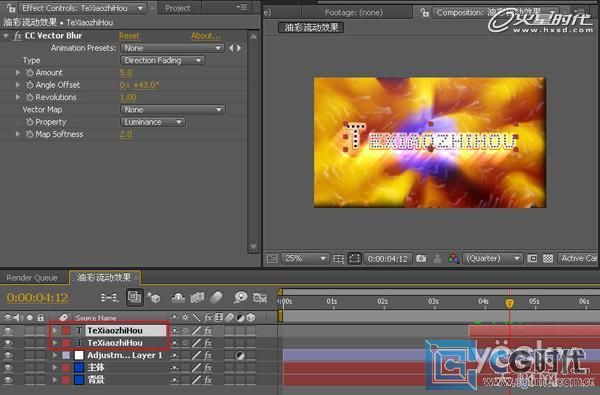The image size is (600, 395).
Task: Switch to the Project tab
Action: pyautogui.click(x=178, y=8)
